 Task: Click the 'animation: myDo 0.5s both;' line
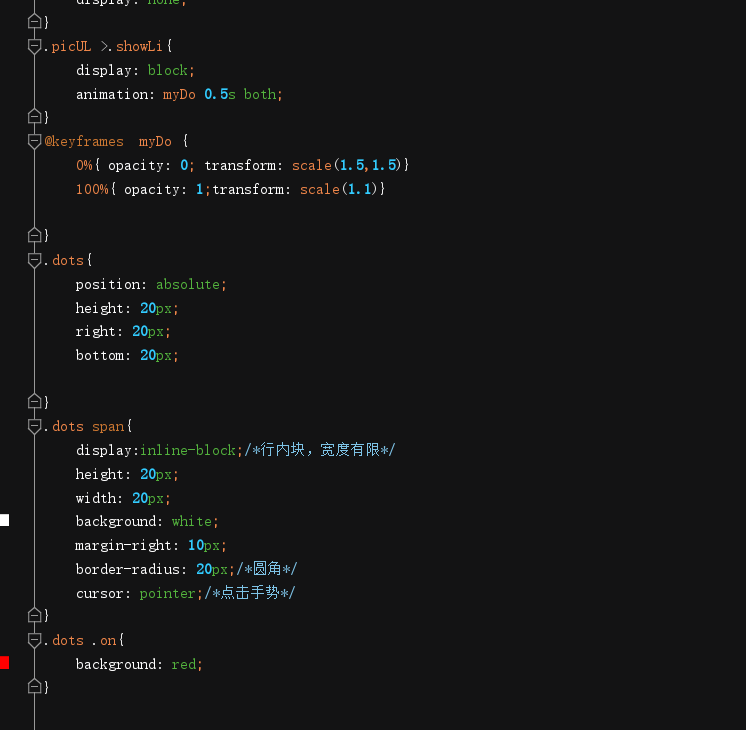(x=179, y=94)
